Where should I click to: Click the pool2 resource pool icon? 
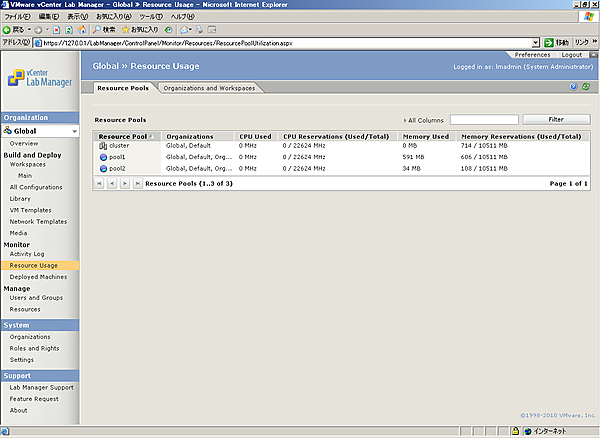103,168
